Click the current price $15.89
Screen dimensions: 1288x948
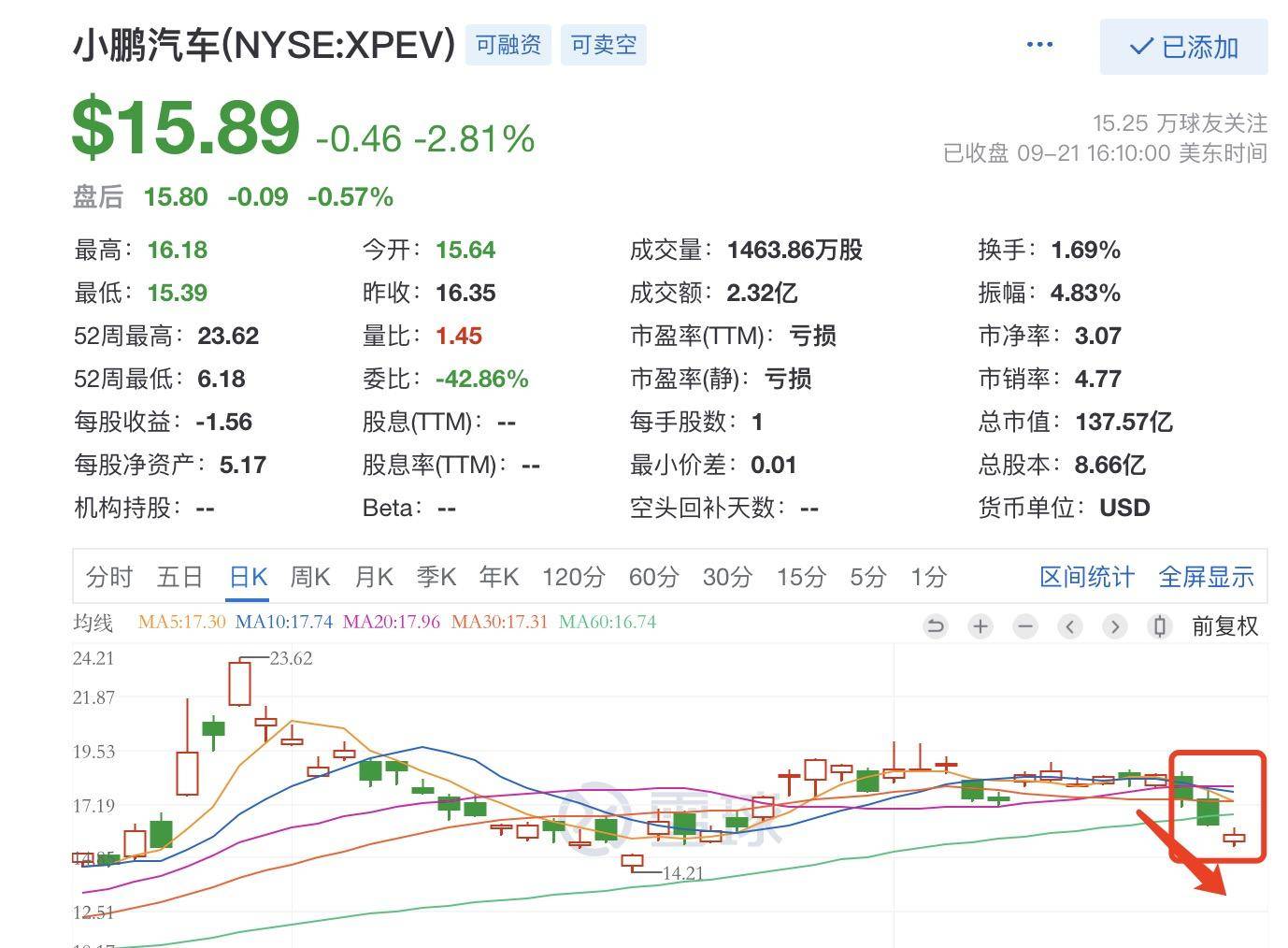[186, 128]
